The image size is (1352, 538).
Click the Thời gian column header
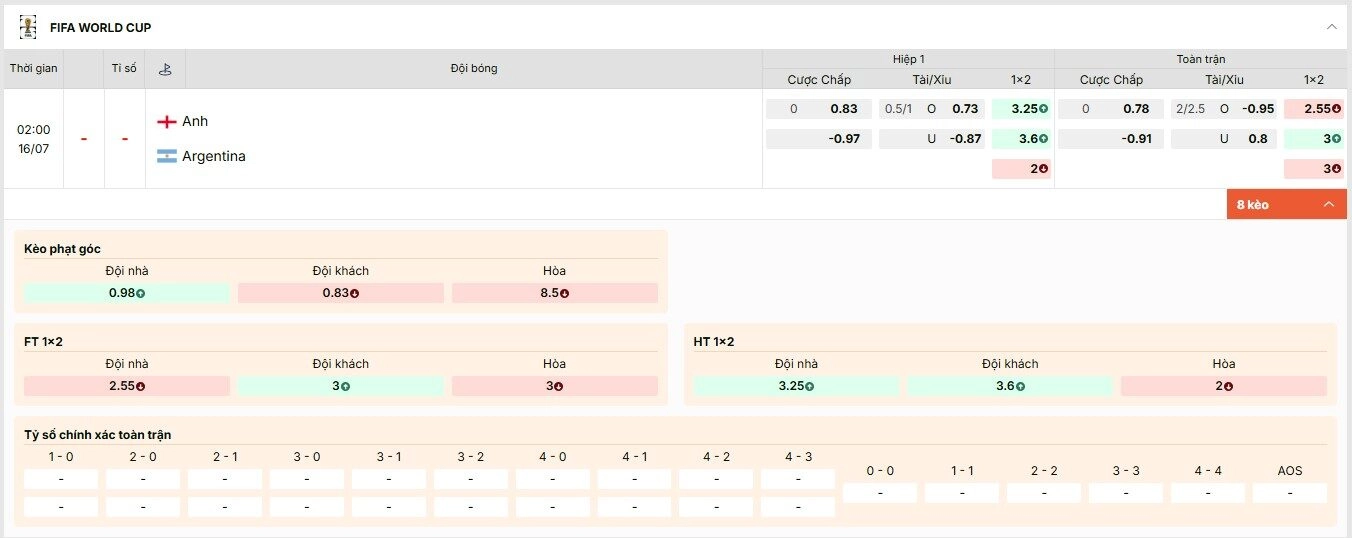[x=34, y=69]
